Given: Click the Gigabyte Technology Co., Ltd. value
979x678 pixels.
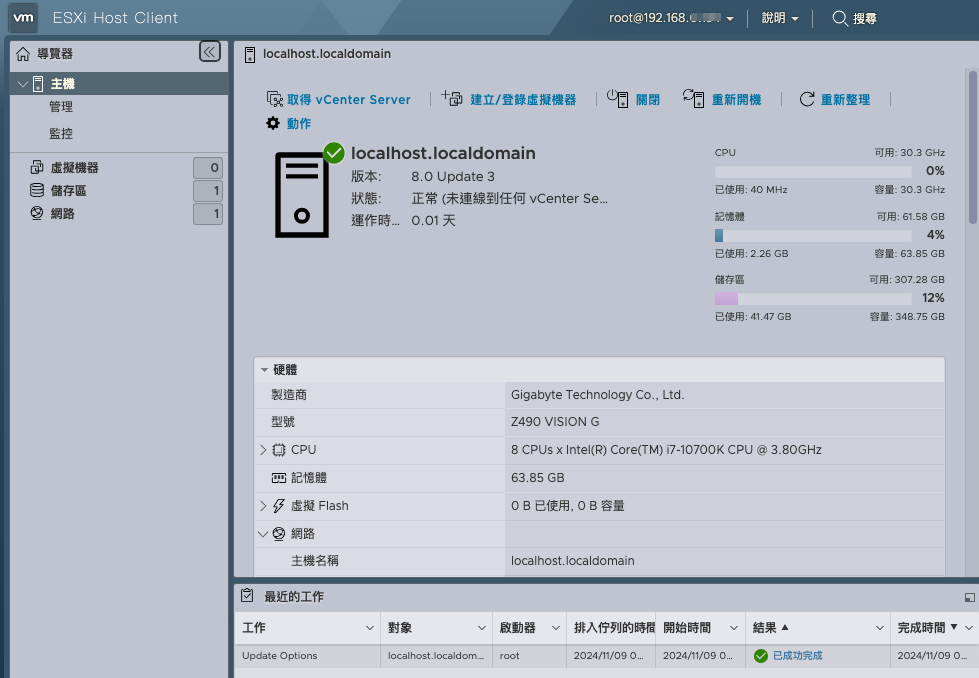Looking at the screenshot, I should pos(597,395).
